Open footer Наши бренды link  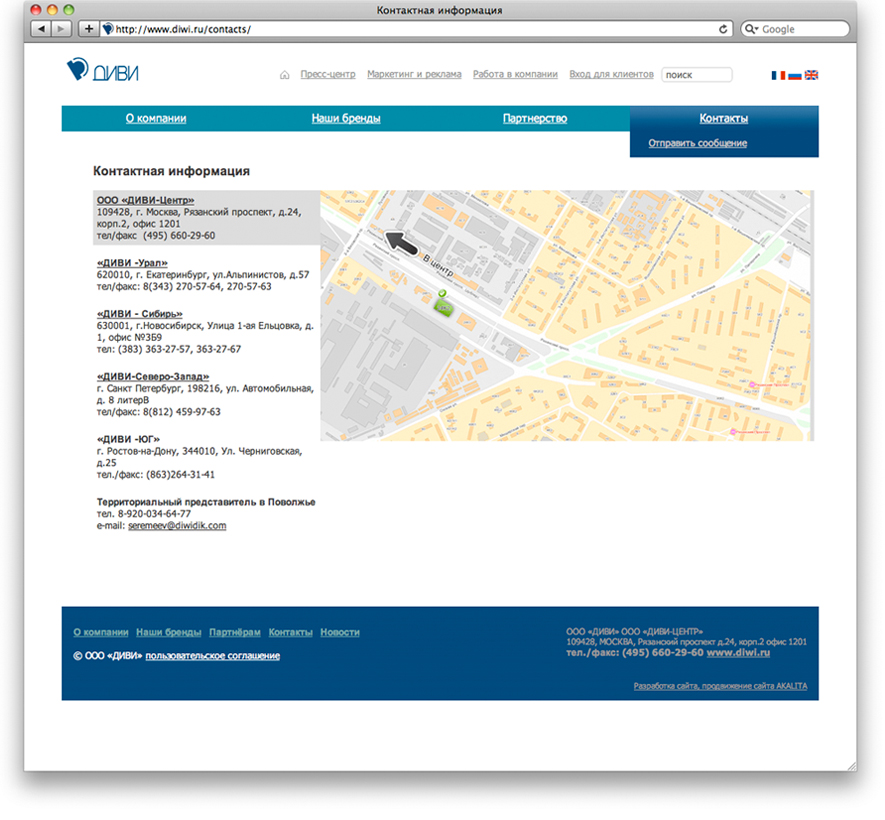pos(169,632)
